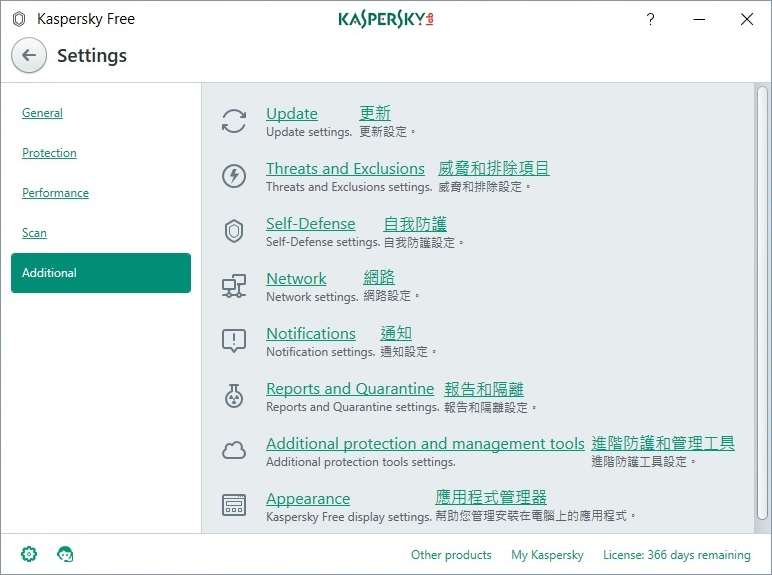Image resolution: width=772 pixels, height=575 pixels.
Task: Open help with the question mark icon
Action: tap(650, 19)
